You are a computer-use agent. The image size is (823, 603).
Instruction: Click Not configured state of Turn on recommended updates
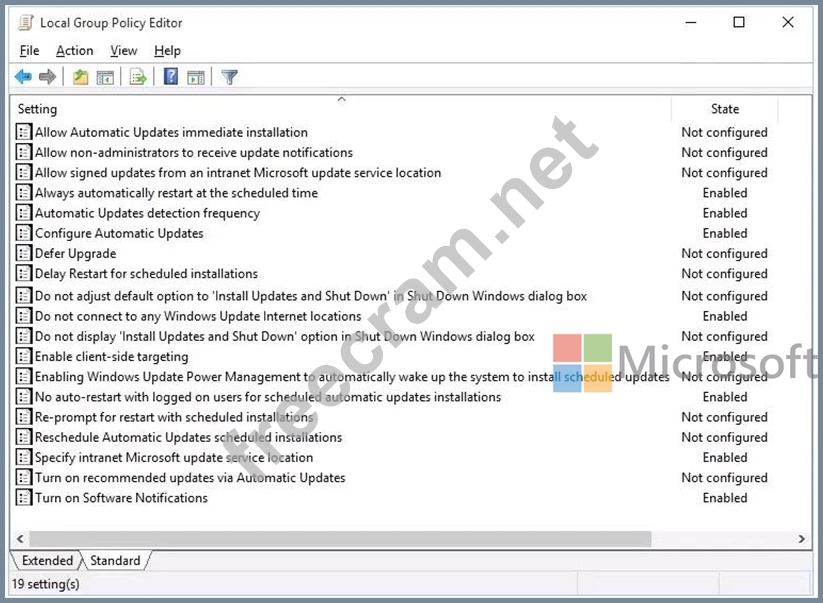(724, 478)
